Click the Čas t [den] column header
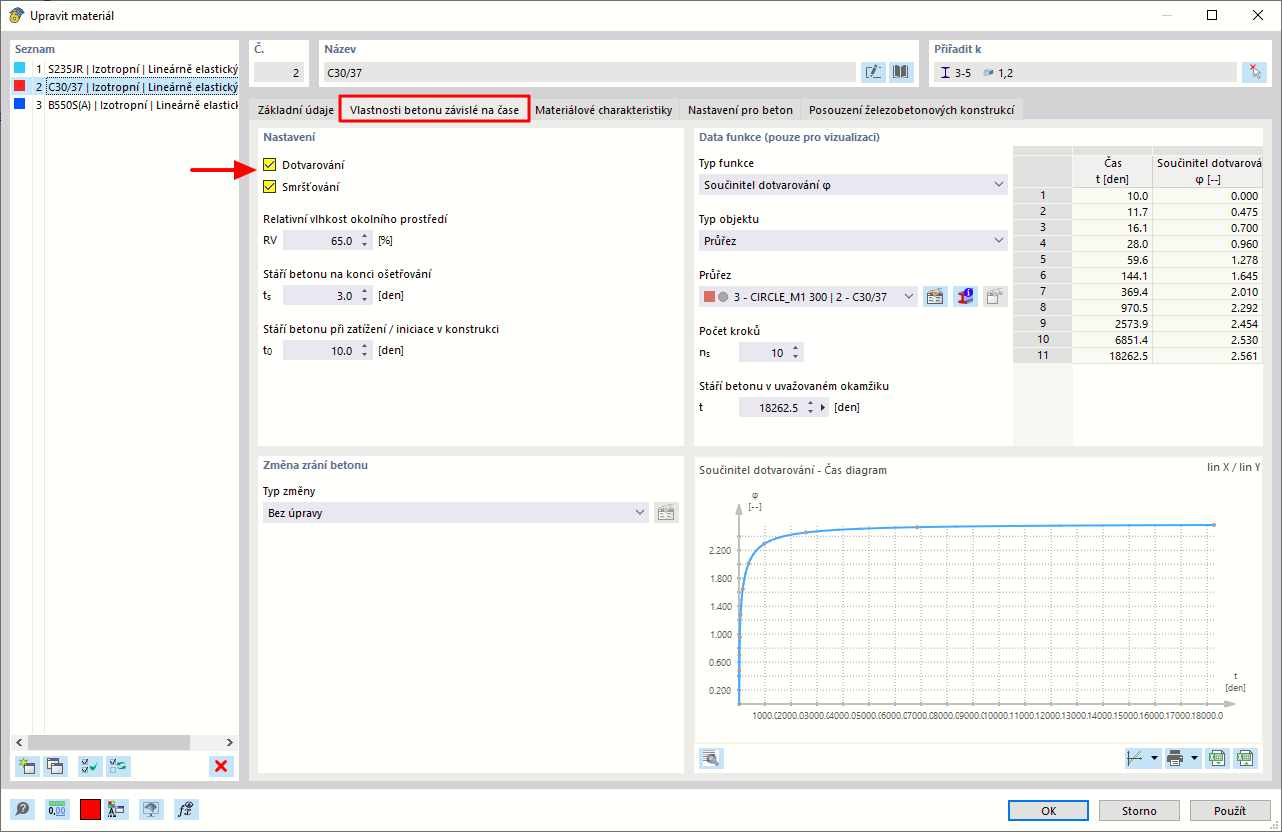This screenshot has width=1282, height=832. 1112,172
